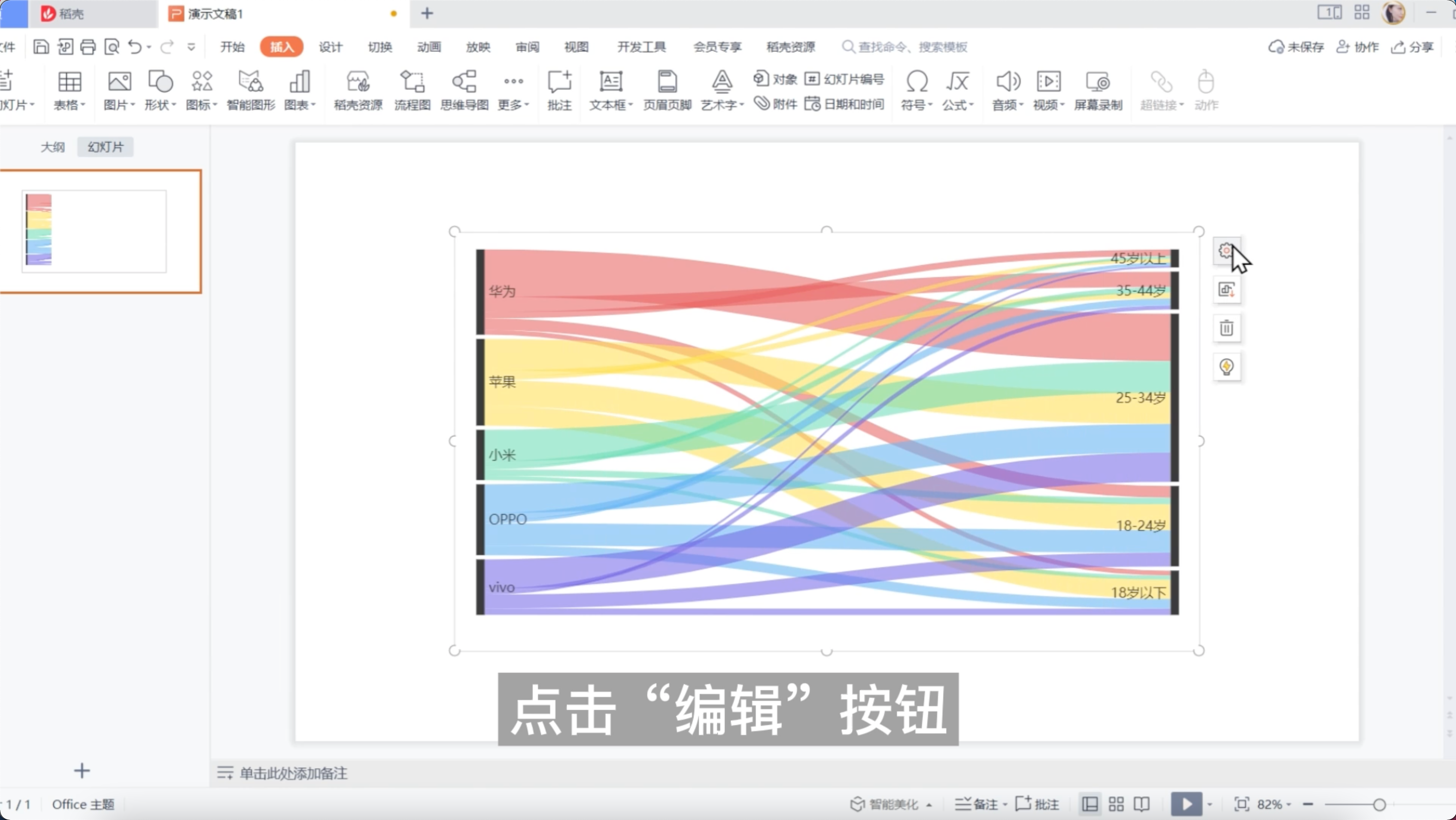Insert 对象 object
Image resolution: width=1456 pixels, height=820 pixels.
tap(775, 78)
